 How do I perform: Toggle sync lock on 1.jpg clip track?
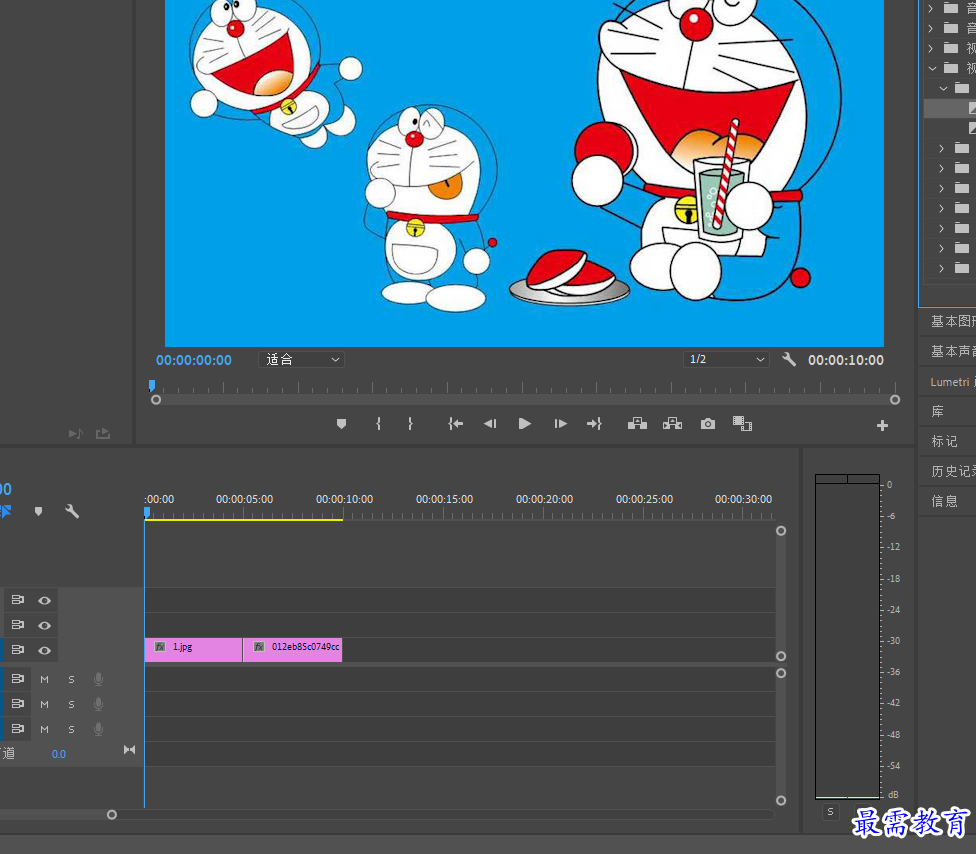click(x=17, y=650)
